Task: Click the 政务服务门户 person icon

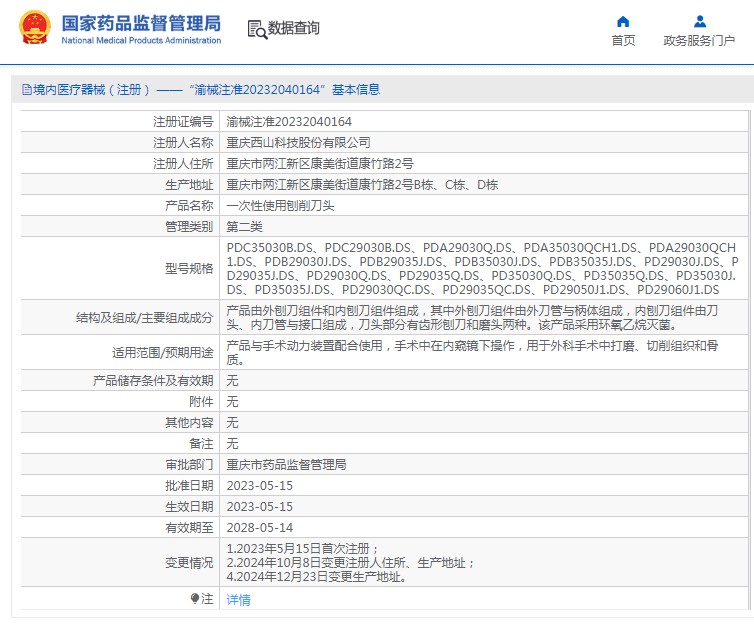Action: pos(700,22)
